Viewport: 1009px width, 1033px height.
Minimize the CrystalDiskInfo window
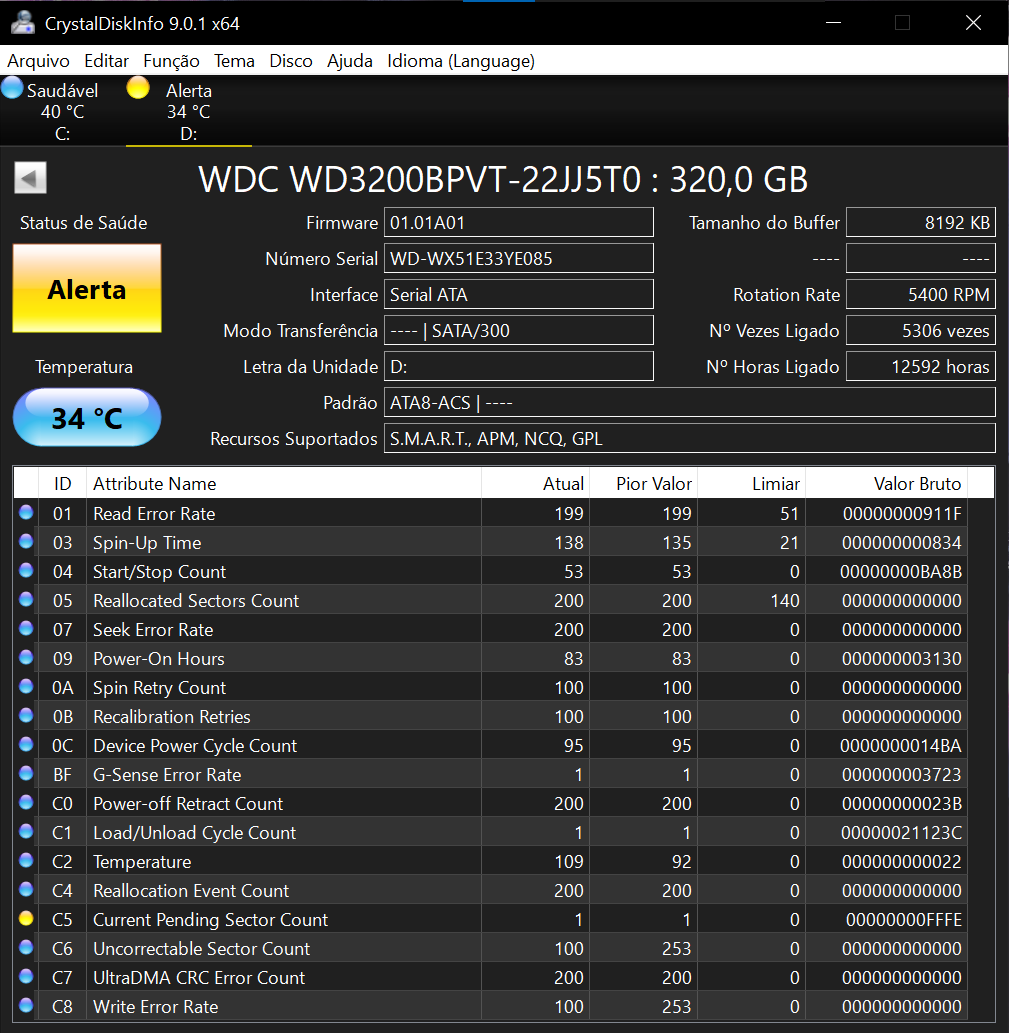(x=833, y=23)
